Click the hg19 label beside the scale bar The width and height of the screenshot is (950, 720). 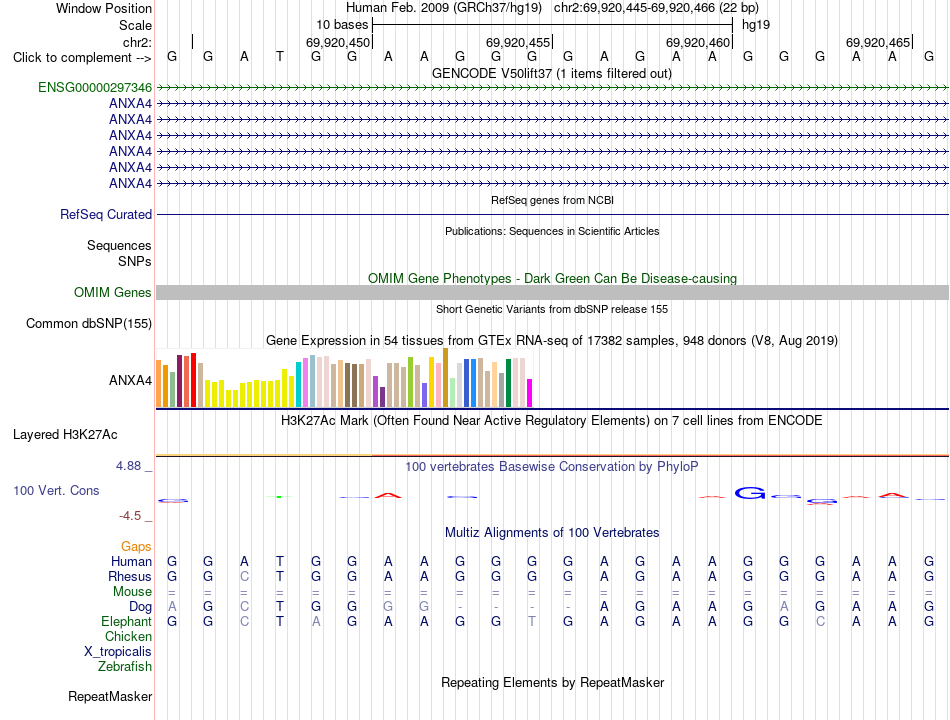tap(756, 25)
